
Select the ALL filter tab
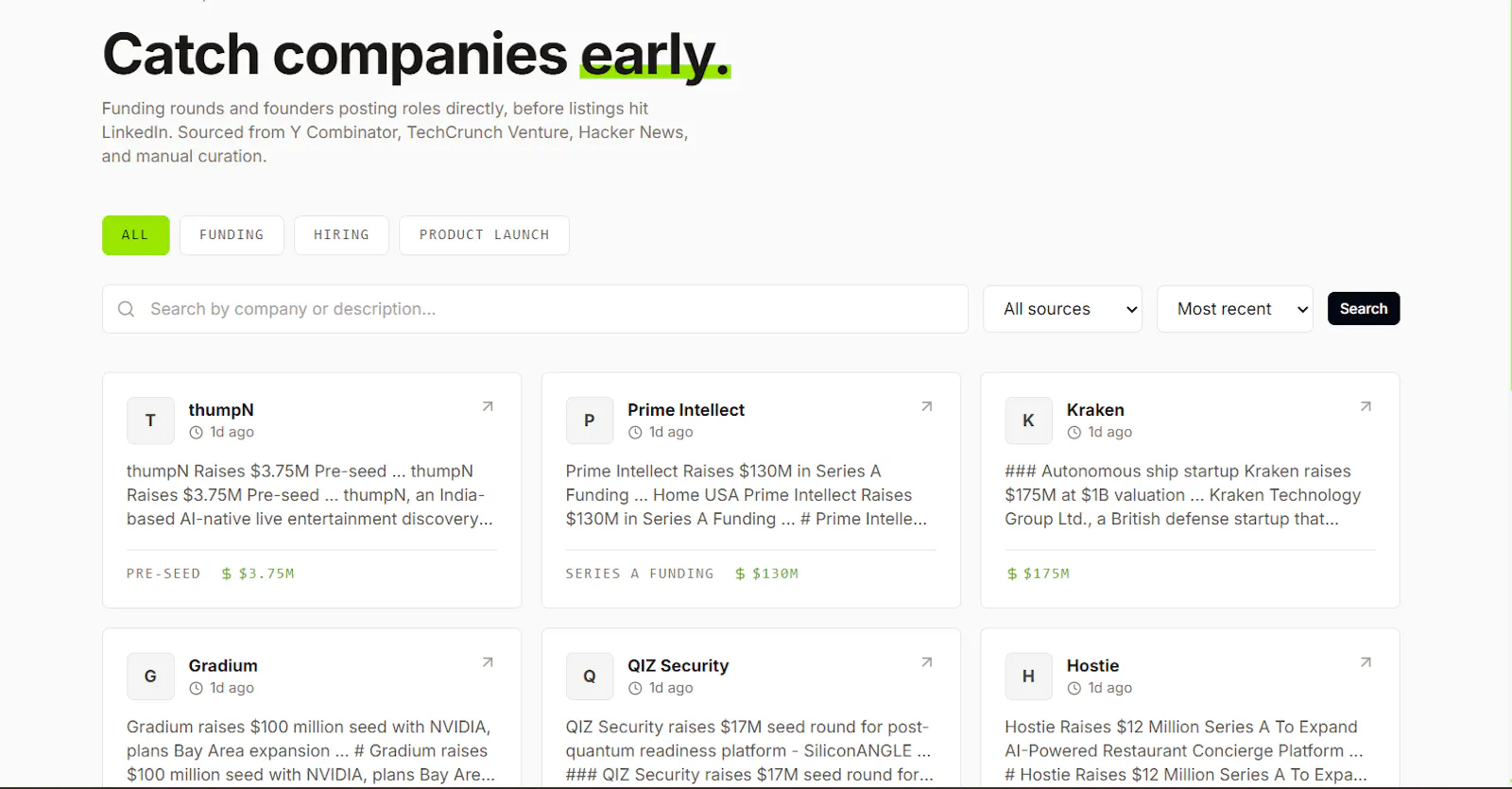[136, 235]
